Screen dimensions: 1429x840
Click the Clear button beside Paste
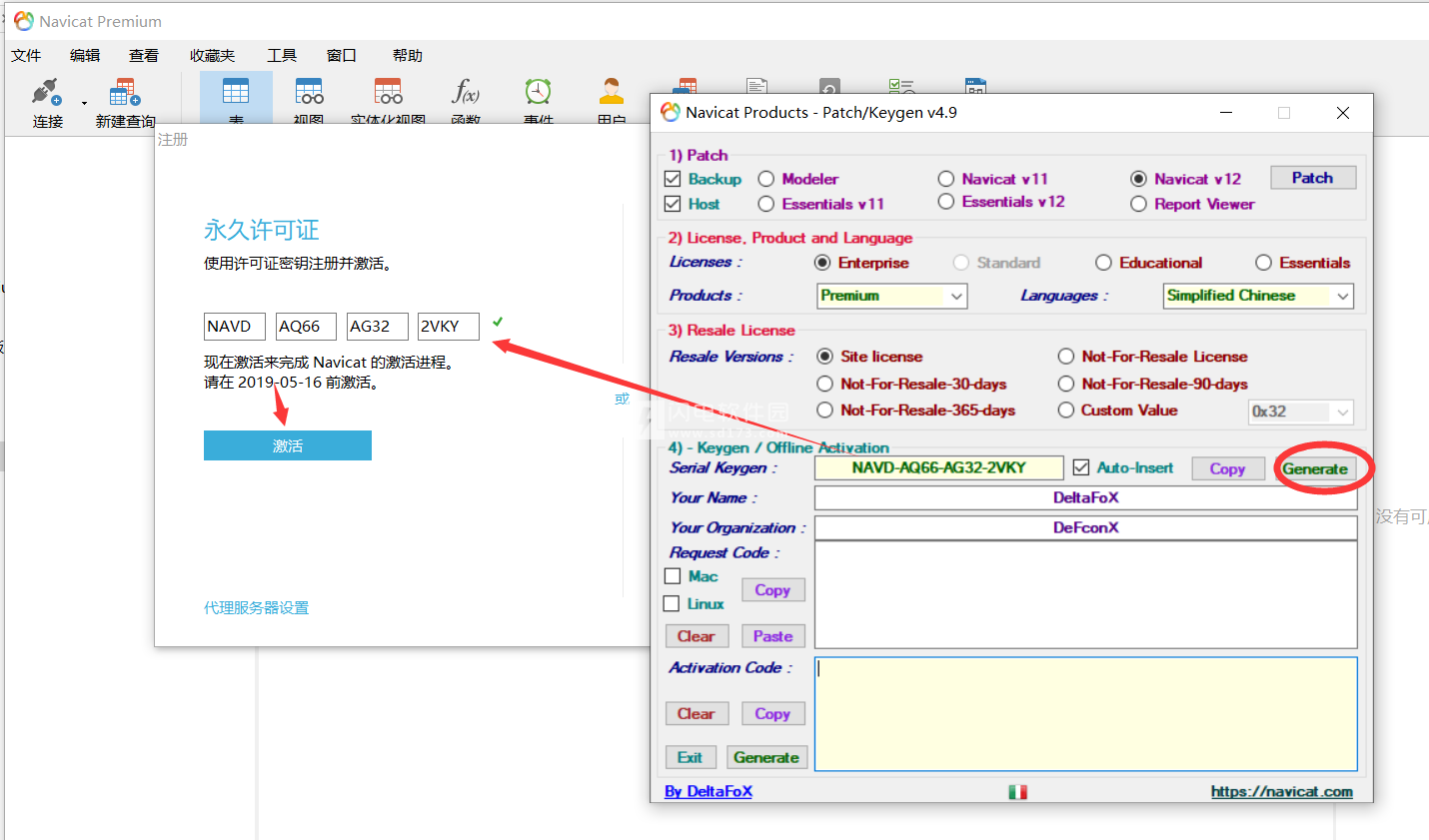[697, 636]
